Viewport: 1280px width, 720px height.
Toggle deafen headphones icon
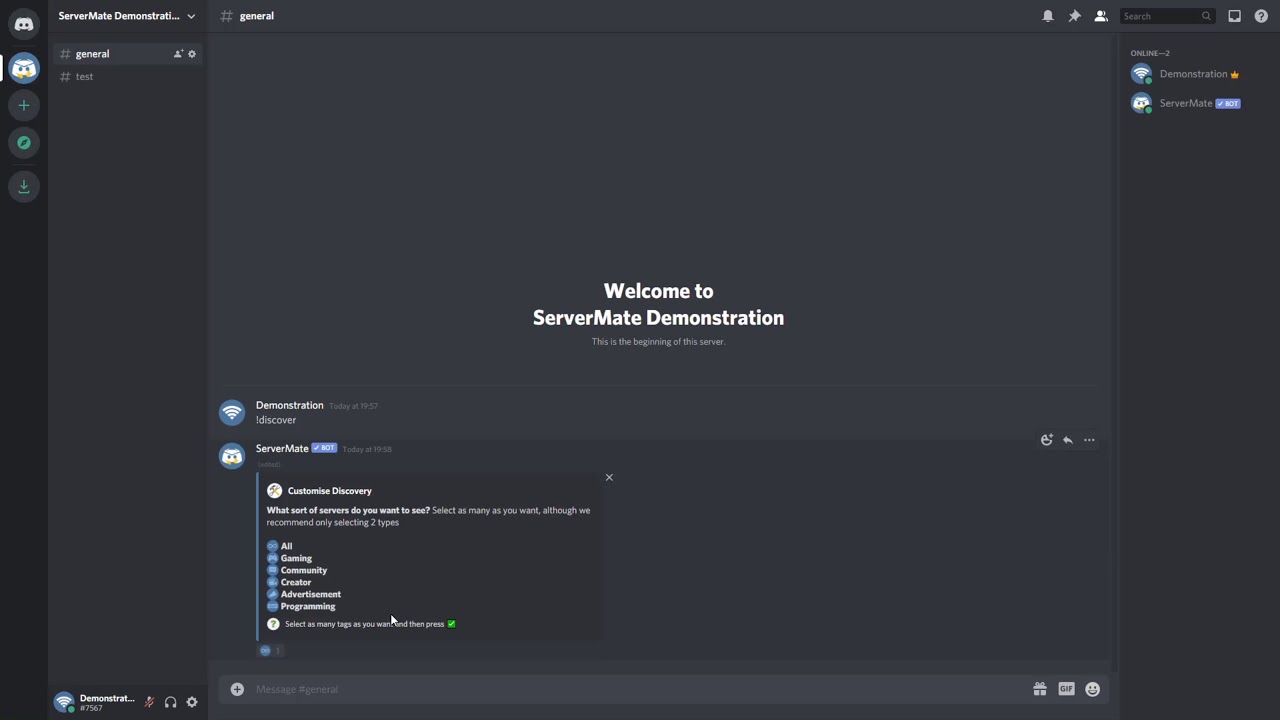171,702
